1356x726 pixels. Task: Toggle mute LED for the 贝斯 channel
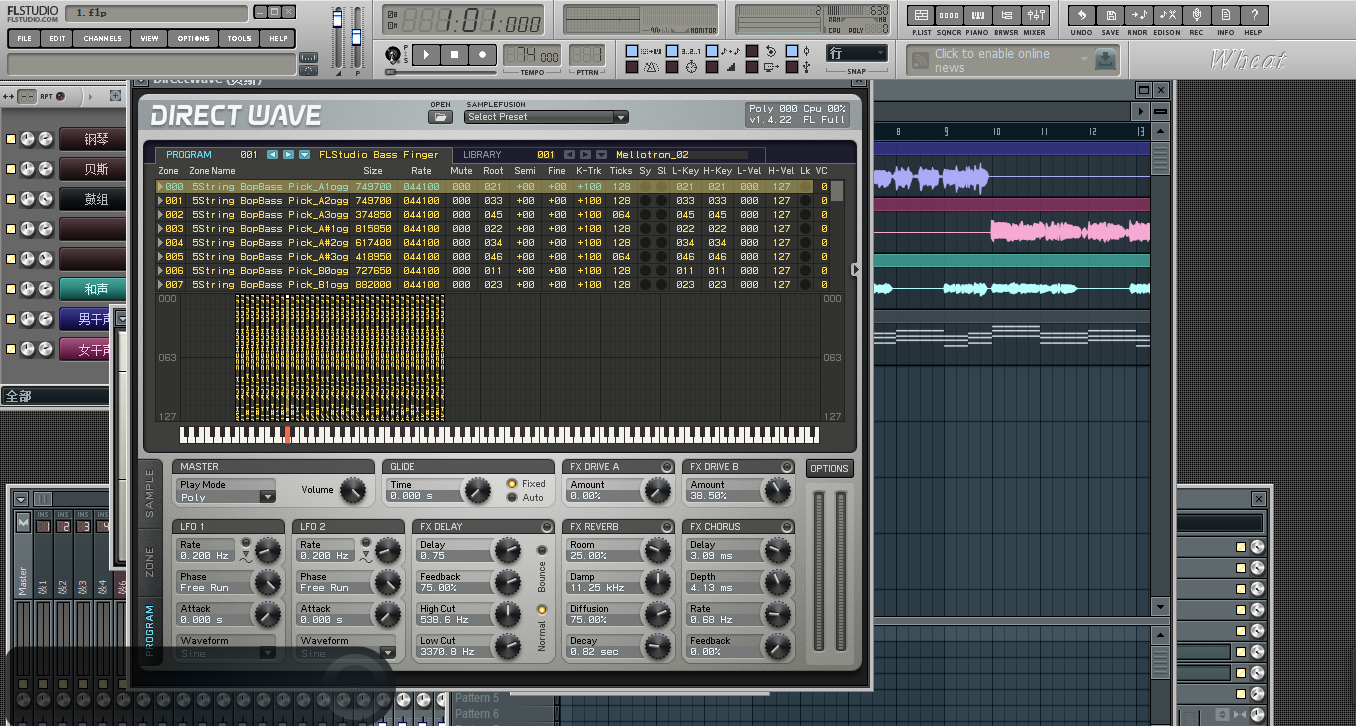coord(11,169)
